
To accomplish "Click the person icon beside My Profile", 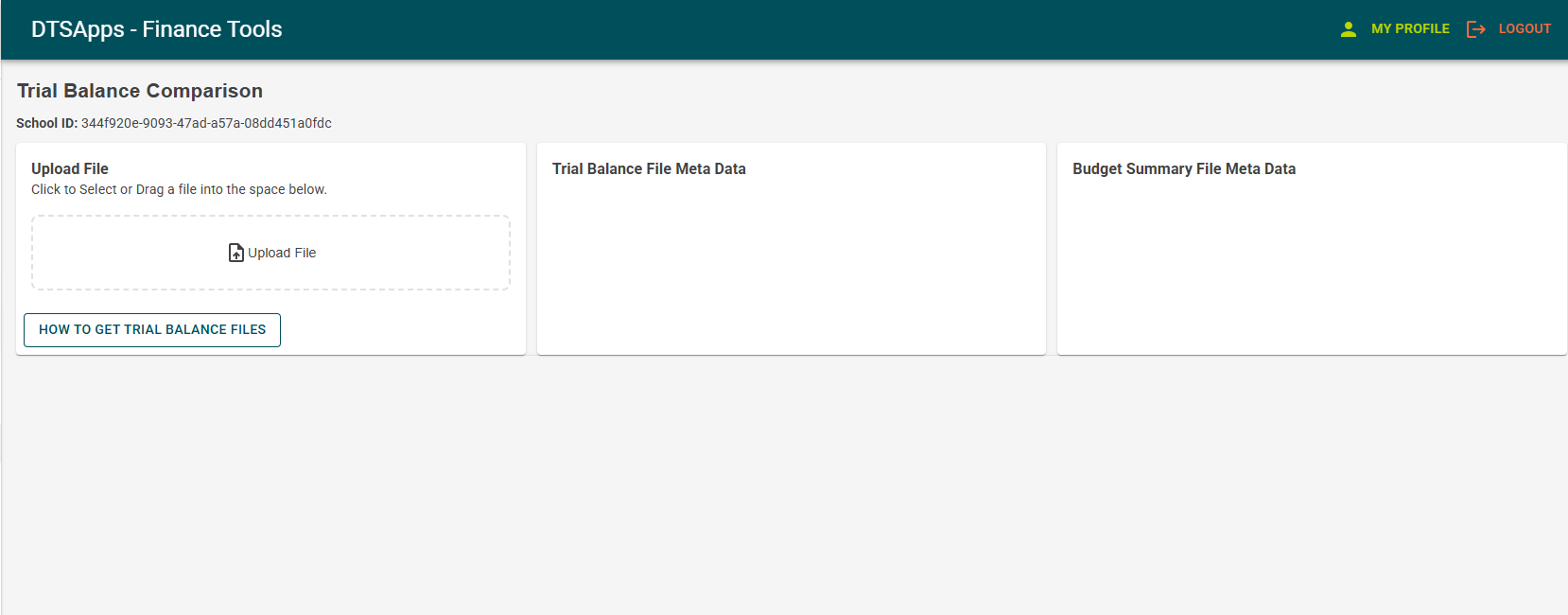I will [1348, 29].
